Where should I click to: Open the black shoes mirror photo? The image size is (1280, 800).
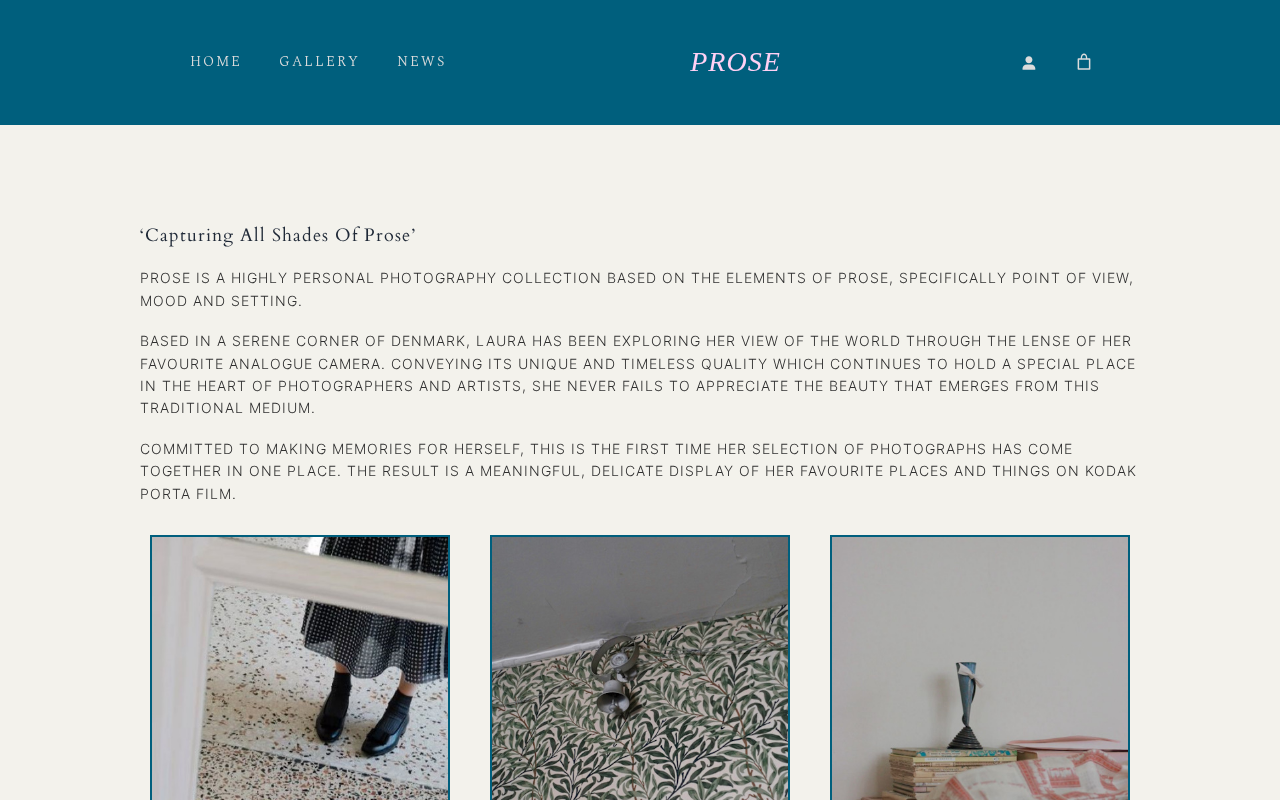pos(300,668)
